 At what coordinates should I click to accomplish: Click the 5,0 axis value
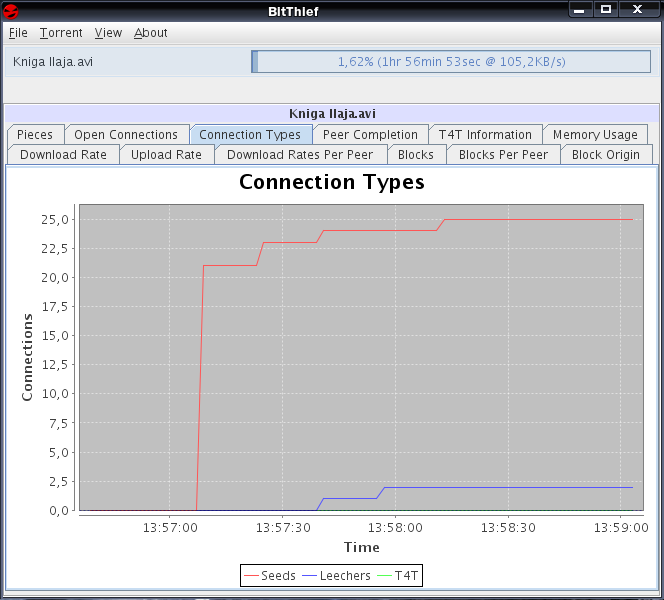click(x=58, y=452)
